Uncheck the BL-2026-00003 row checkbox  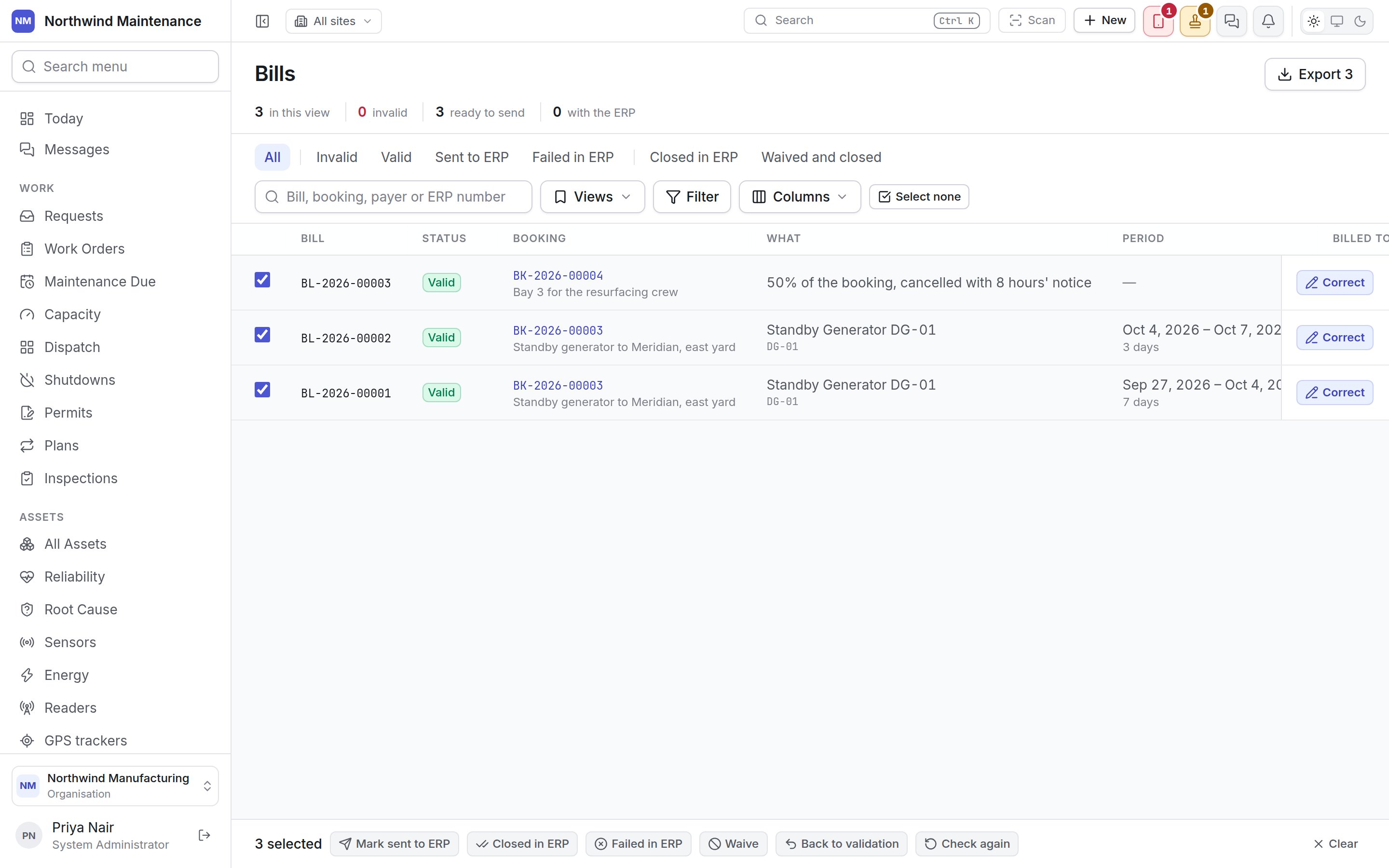click(x=262, y=280)
